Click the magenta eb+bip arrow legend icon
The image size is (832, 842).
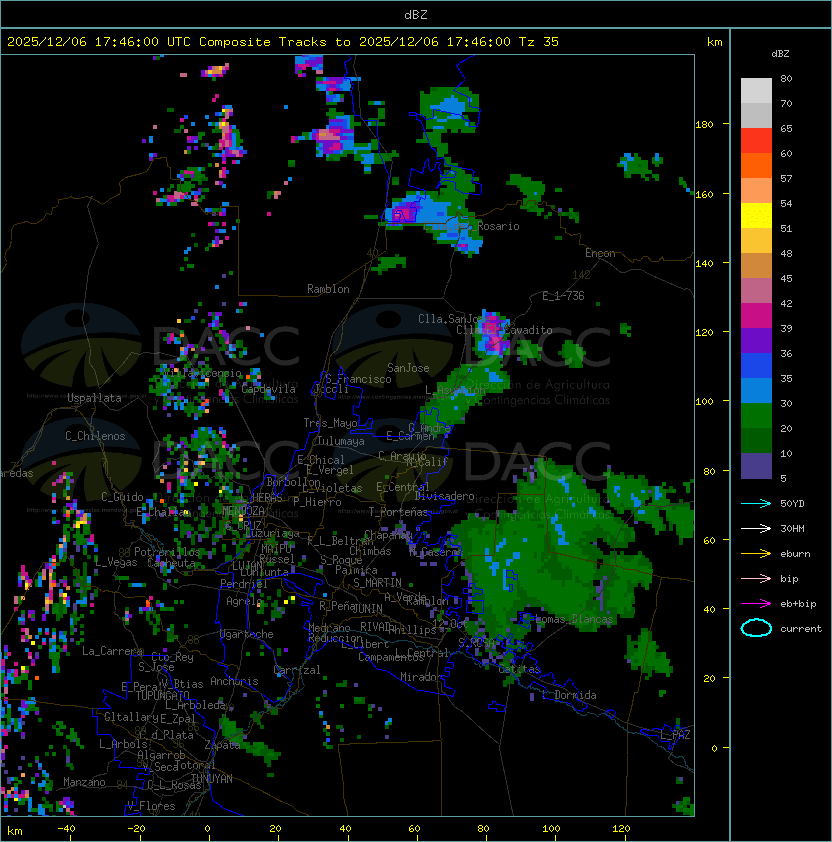click(756, 604)
